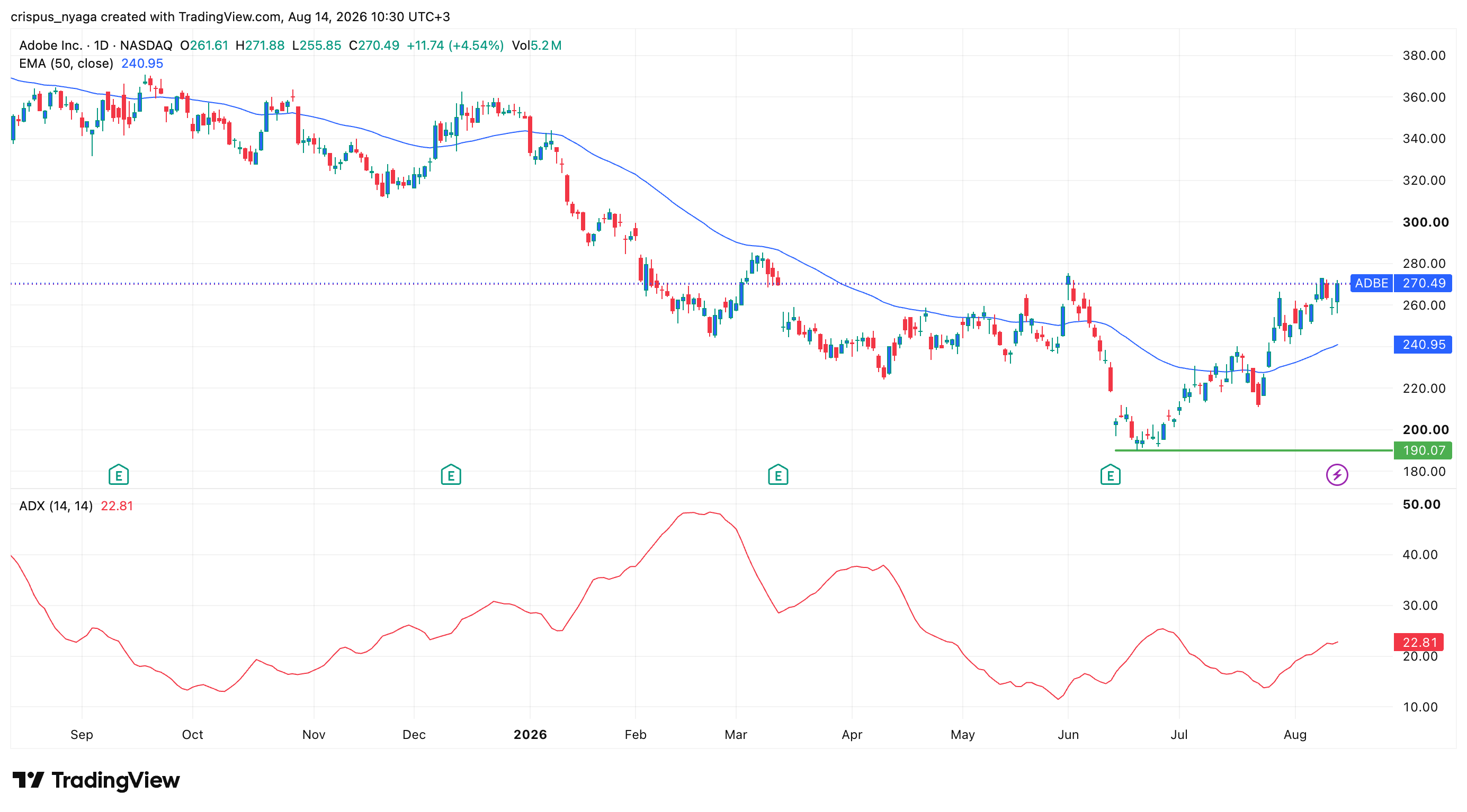Click the 380.00 price axis label
The image size is (1467, 812).
click(1424, 56)
